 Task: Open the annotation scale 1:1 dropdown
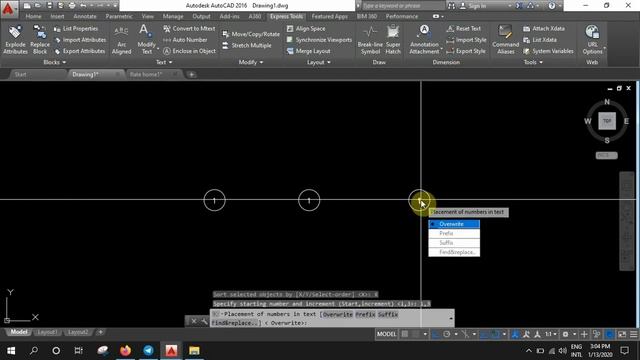(x=551, y=334)
